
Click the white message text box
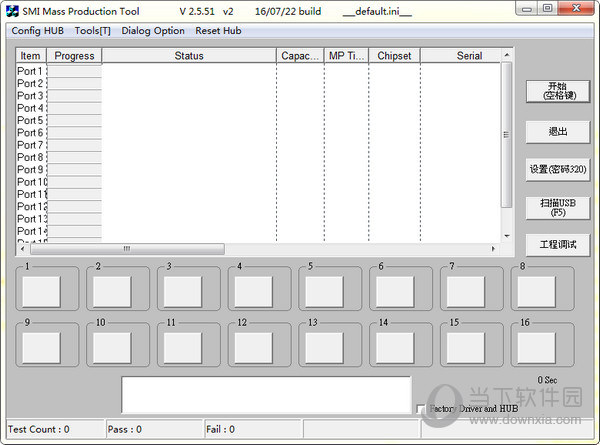click(266, 395)
